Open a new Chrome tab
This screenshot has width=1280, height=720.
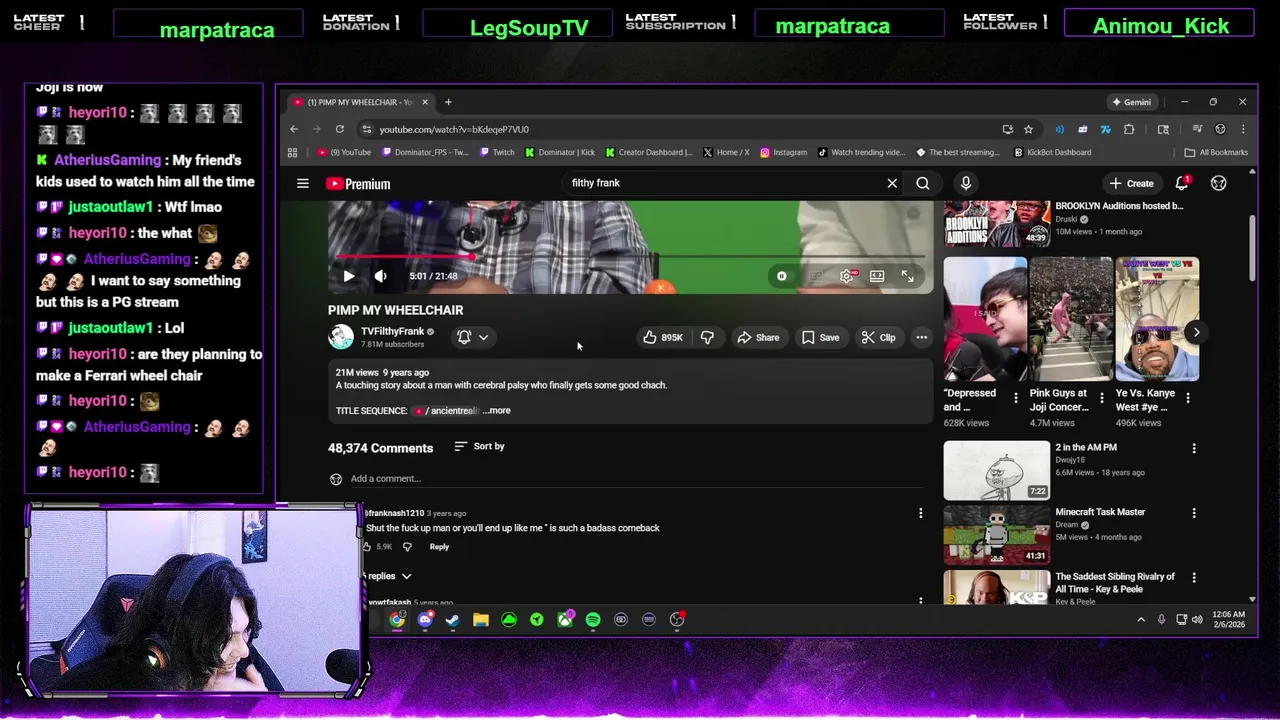pos(448,102)
